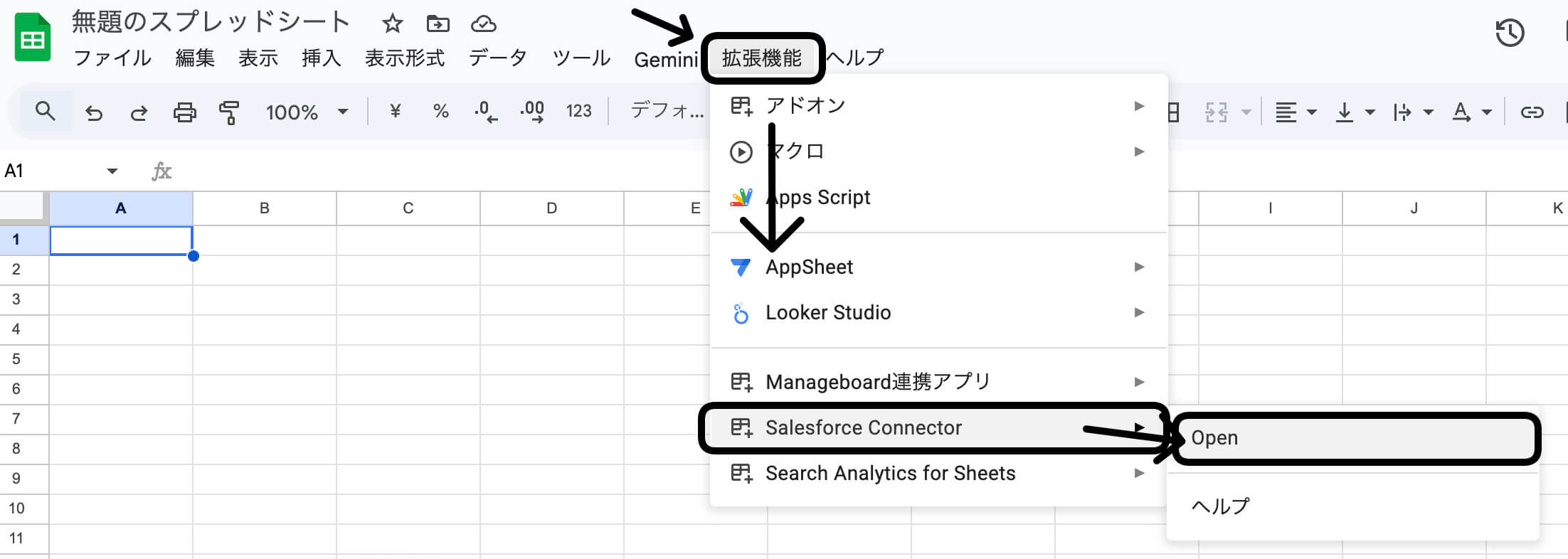This screenshot has width=1568, height=559.
Task: Format as yen currency
Action: click(x=396, y=111)
